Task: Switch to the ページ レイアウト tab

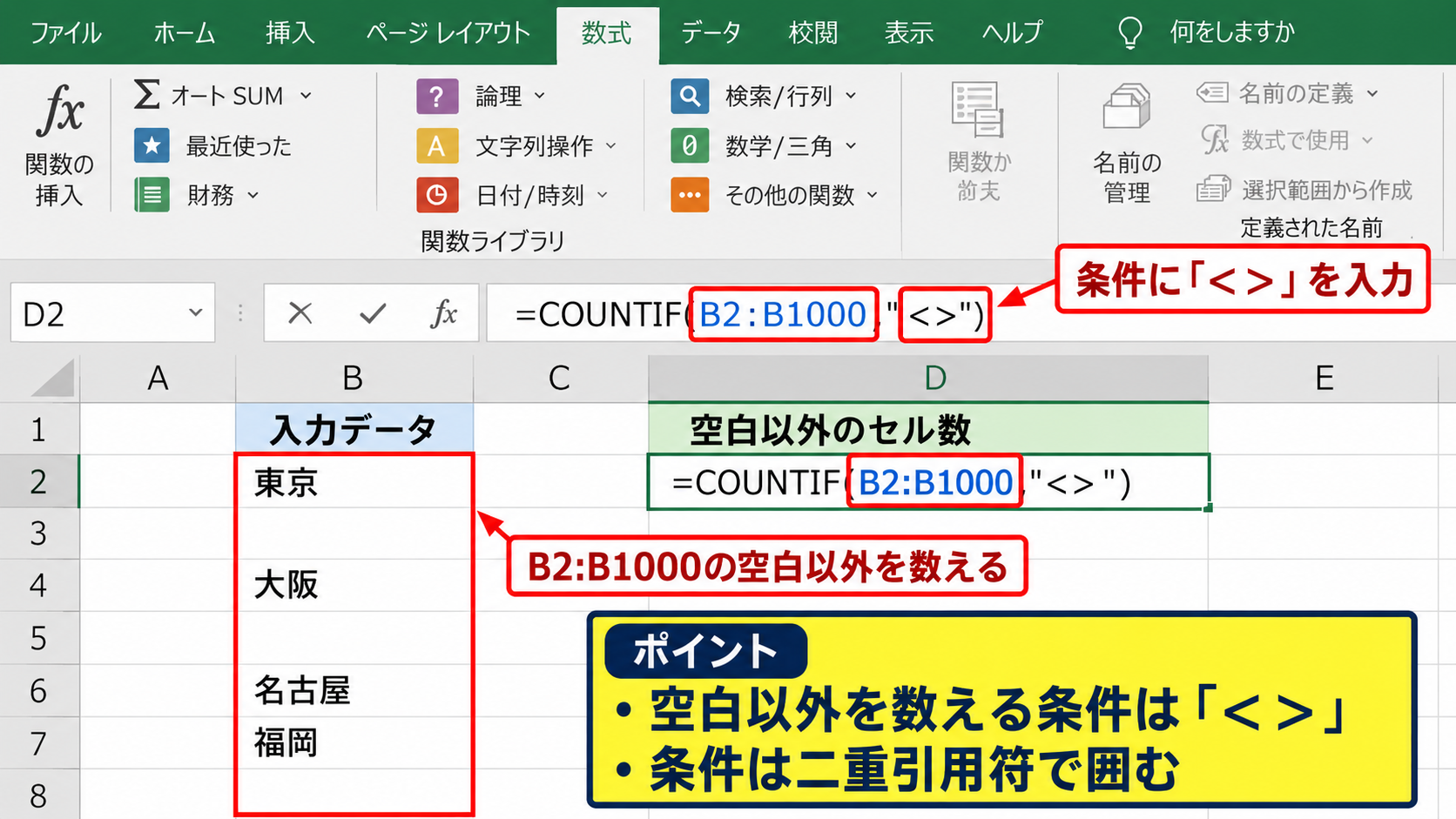Action: pos(448,33)
